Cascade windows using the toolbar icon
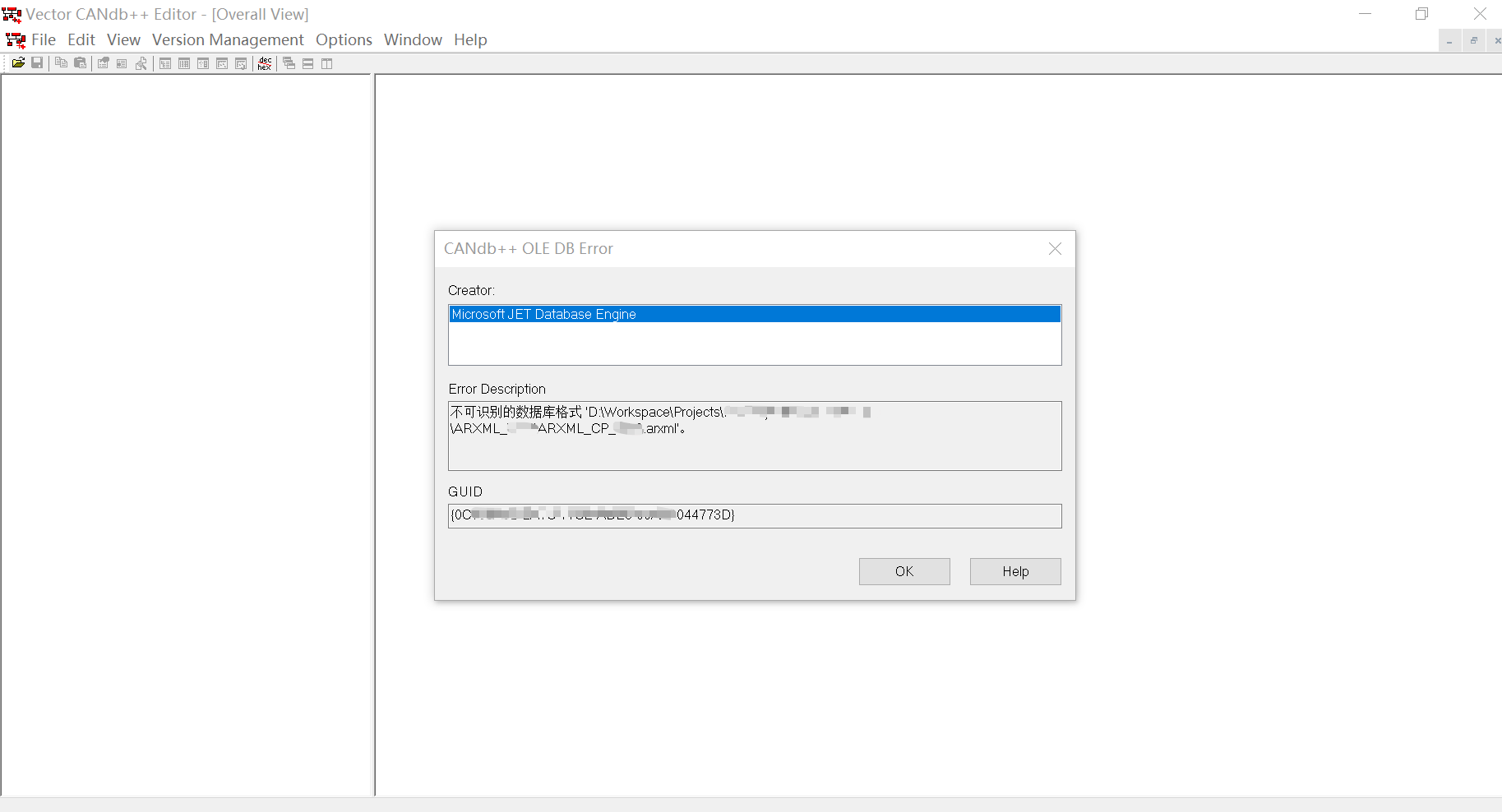1502x812 pixels. (289, 63)
